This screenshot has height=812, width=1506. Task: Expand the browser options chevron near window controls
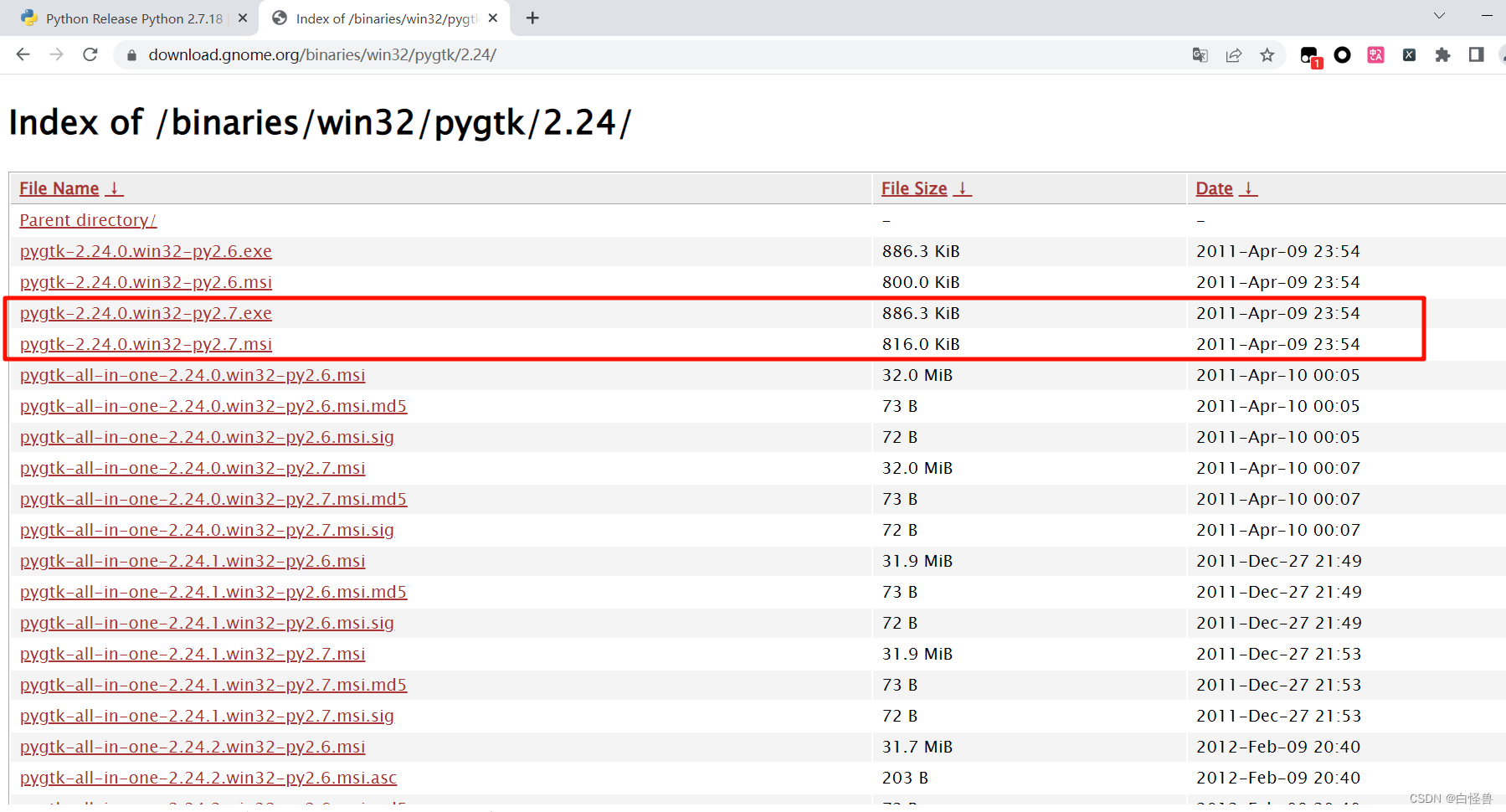[x=1438, y=15]
